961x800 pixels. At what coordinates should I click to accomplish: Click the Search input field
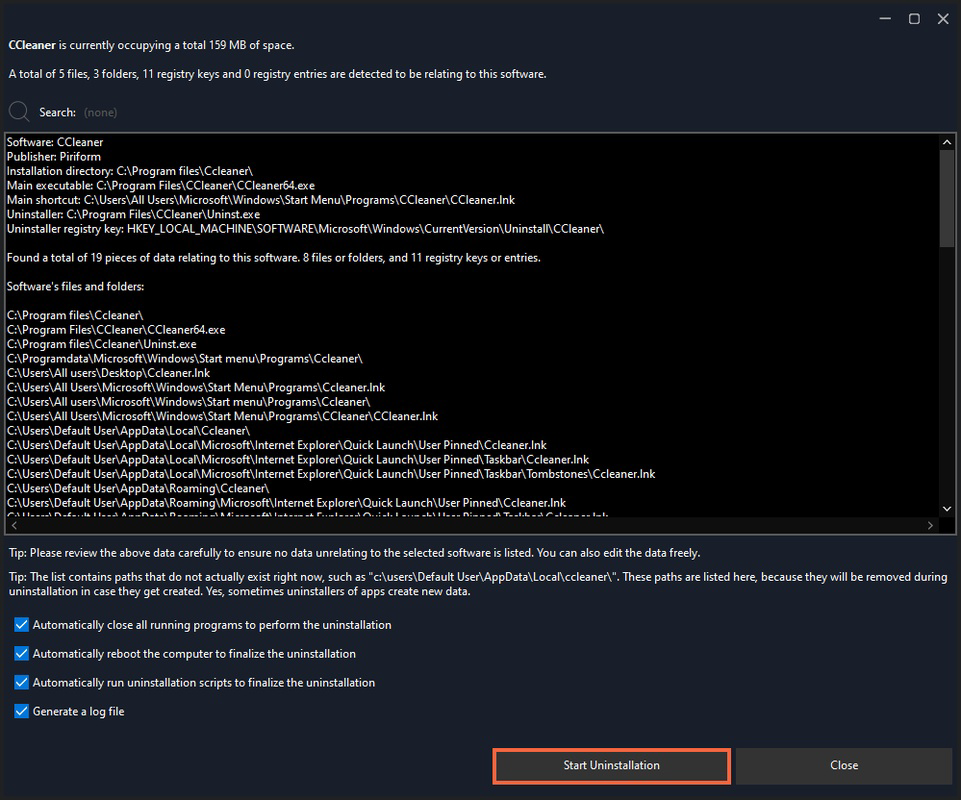101,112
